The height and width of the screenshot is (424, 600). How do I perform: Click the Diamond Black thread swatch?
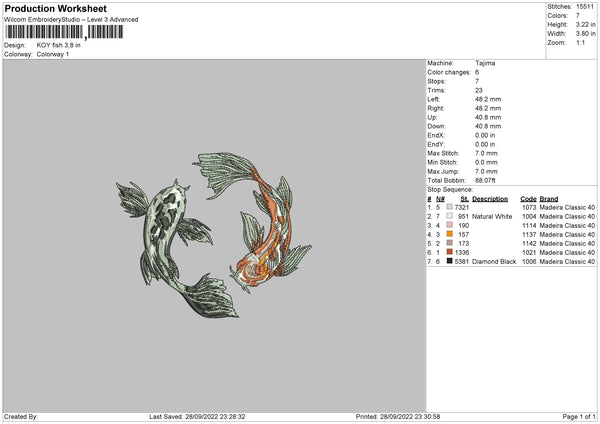tap(449, 261)
